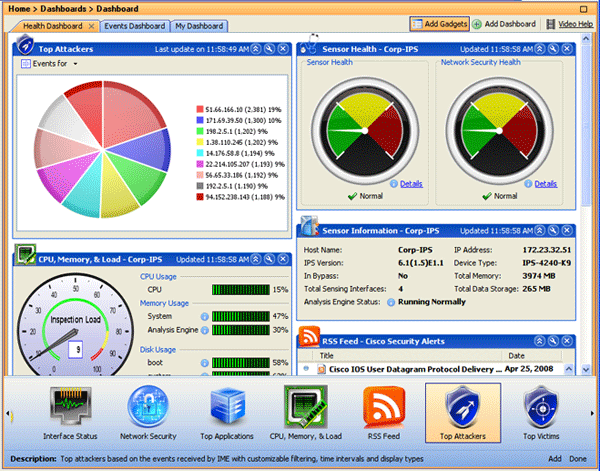The height and width of the screenshot is (471, 600).
Task: Collapse the Sensor Health panel
Action: click(x=540, y=49)
